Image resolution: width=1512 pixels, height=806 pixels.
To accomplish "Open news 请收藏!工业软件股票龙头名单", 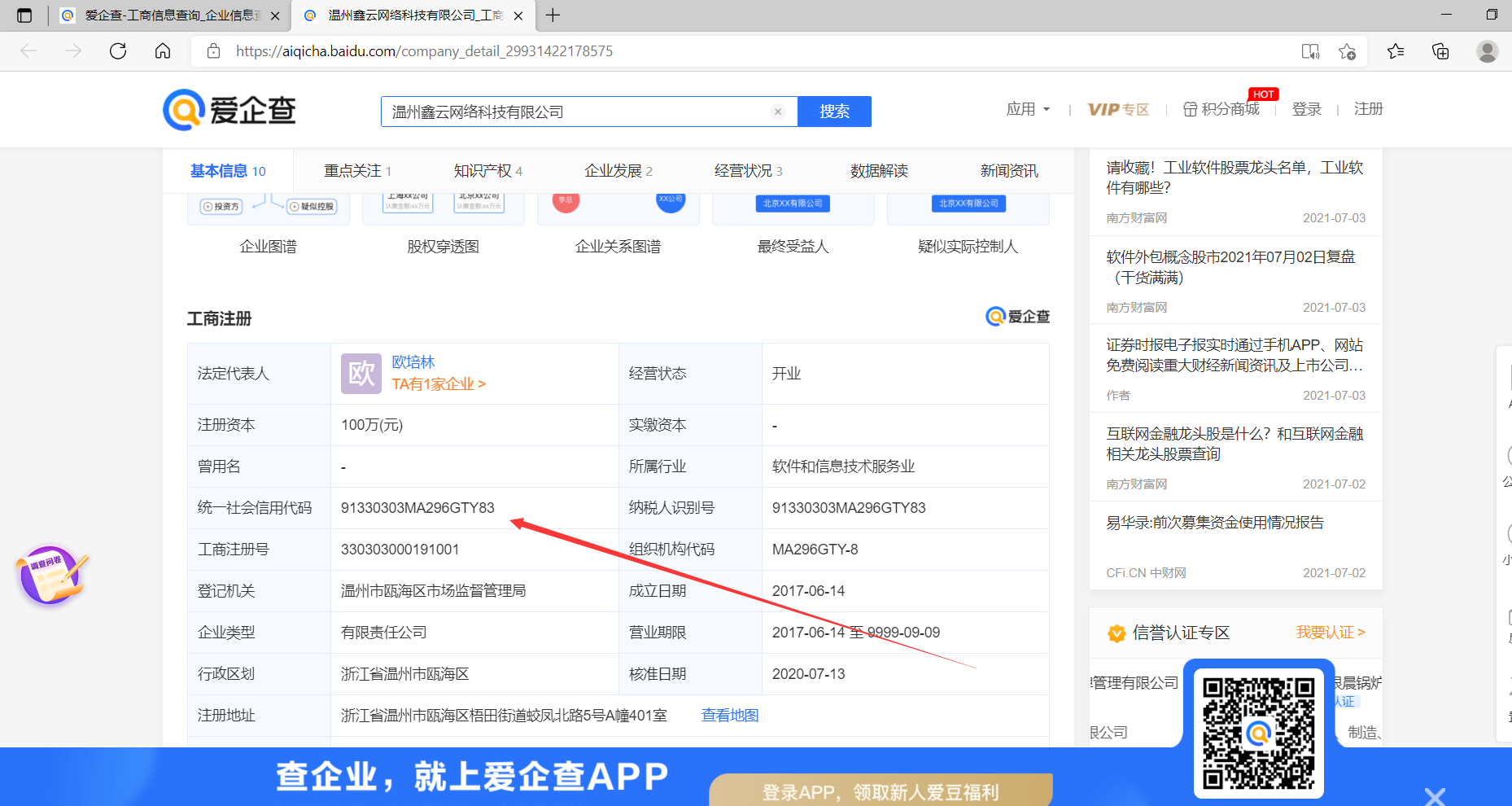I will (1235, 177).
